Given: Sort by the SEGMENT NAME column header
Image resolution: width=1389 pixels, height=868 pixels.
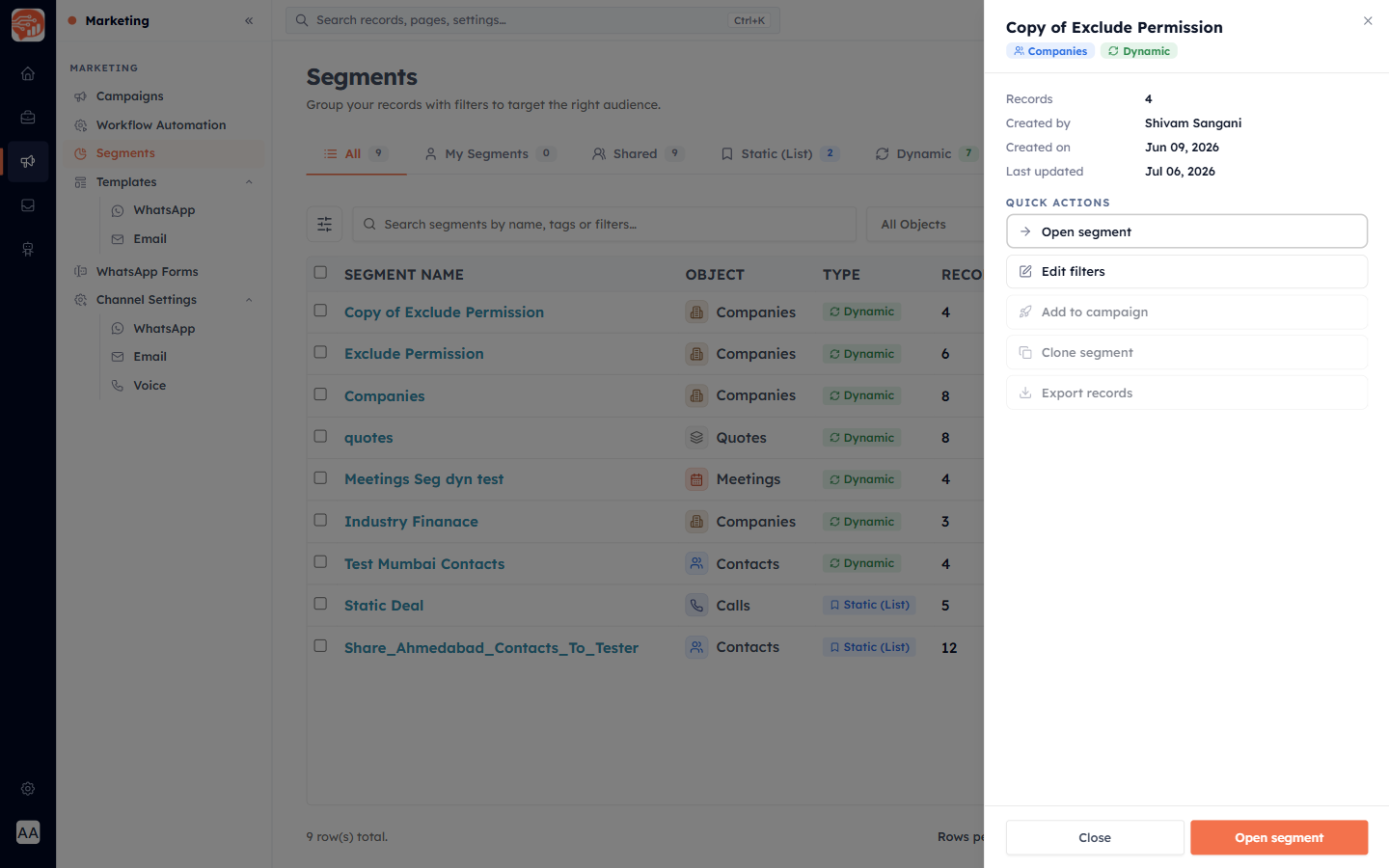Looking at the screenshot, I should [404, 275].
